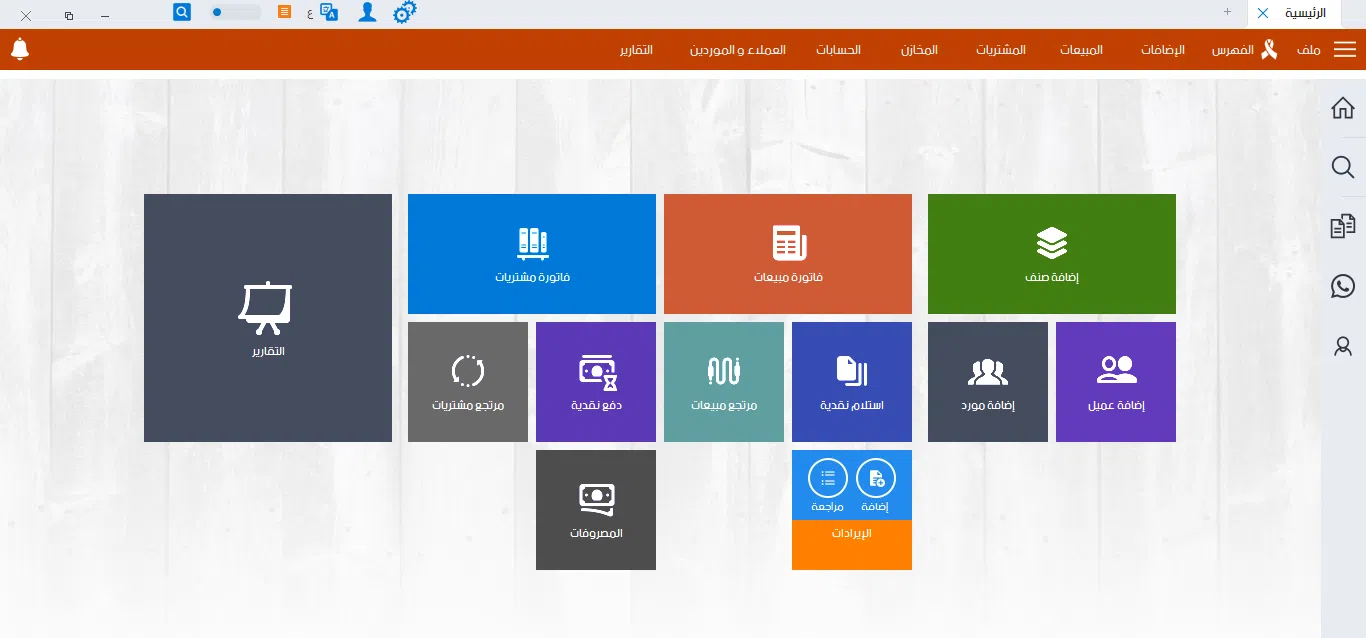The width and height of the screenshot is (1366, 638).
Task: Open the العملاء و الموردين menu
Action: pyautogui.click(x=737, y=50)
